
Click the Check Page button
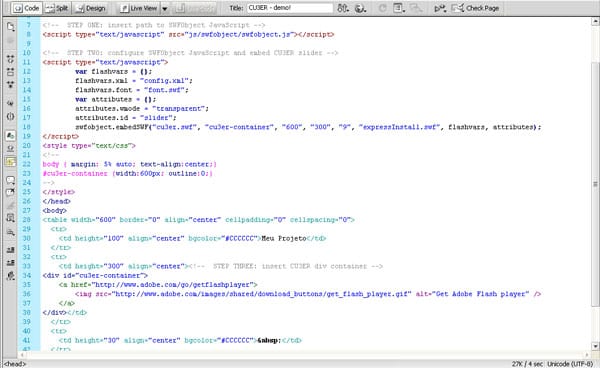(475, 8)
